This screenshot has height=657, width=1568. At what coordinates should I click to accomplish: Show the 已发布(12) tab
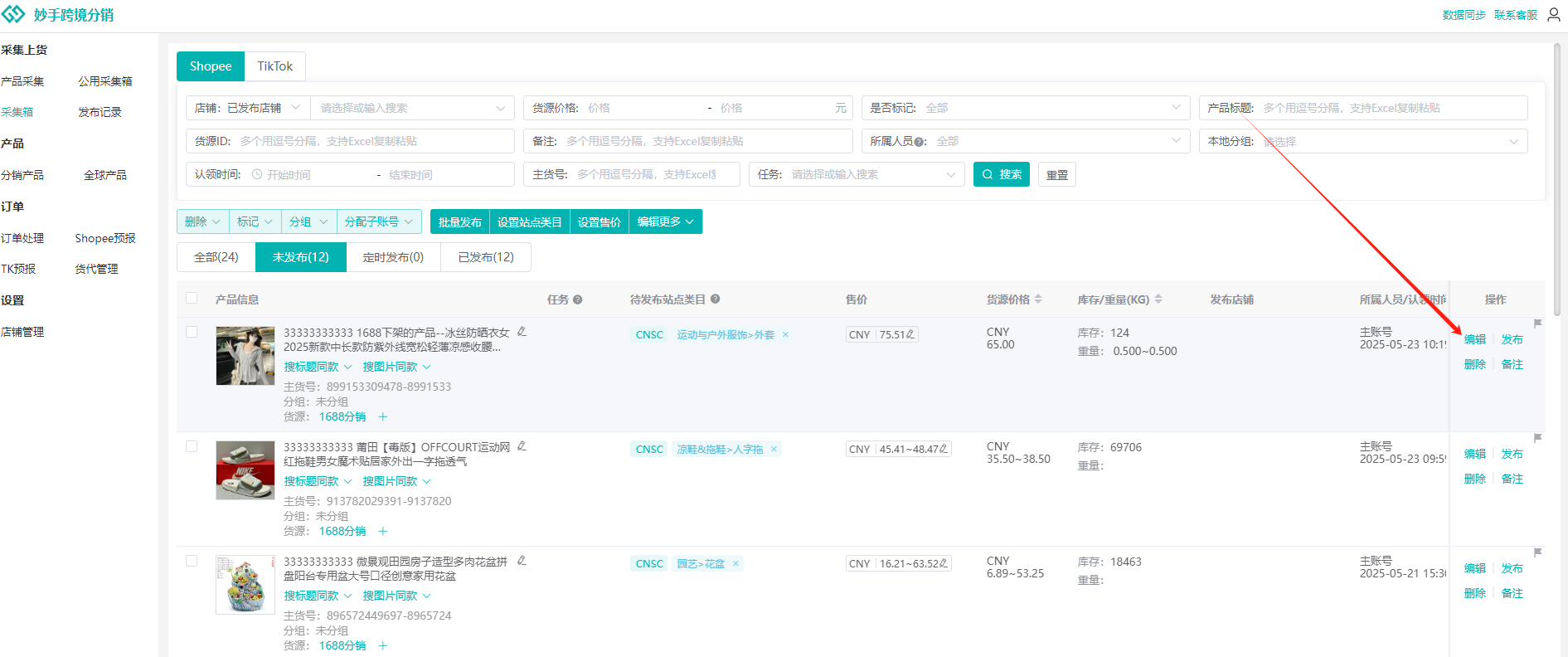[486, 257]
